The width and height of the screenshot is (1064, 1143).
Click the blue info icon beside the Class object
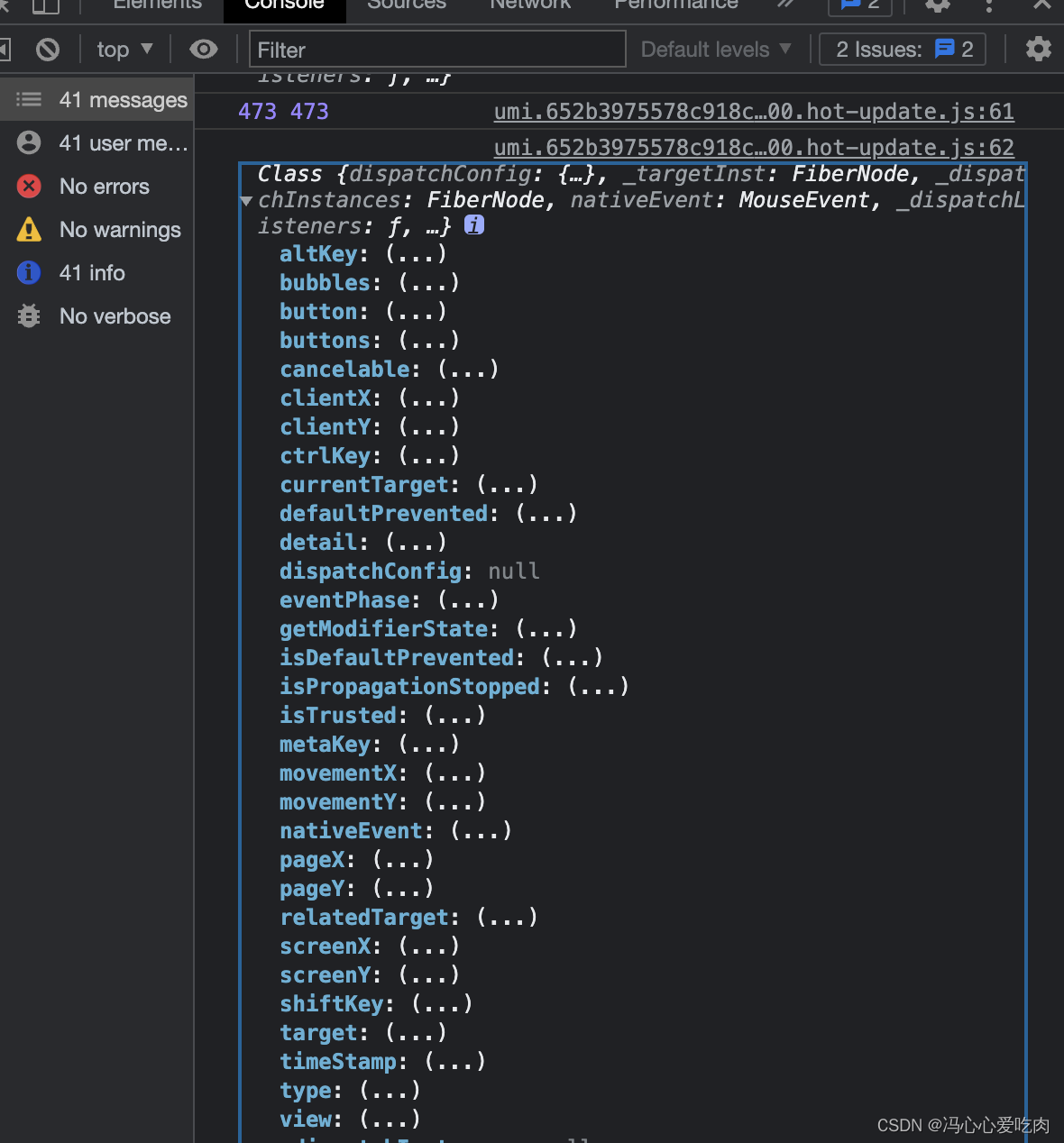(474, 225)
